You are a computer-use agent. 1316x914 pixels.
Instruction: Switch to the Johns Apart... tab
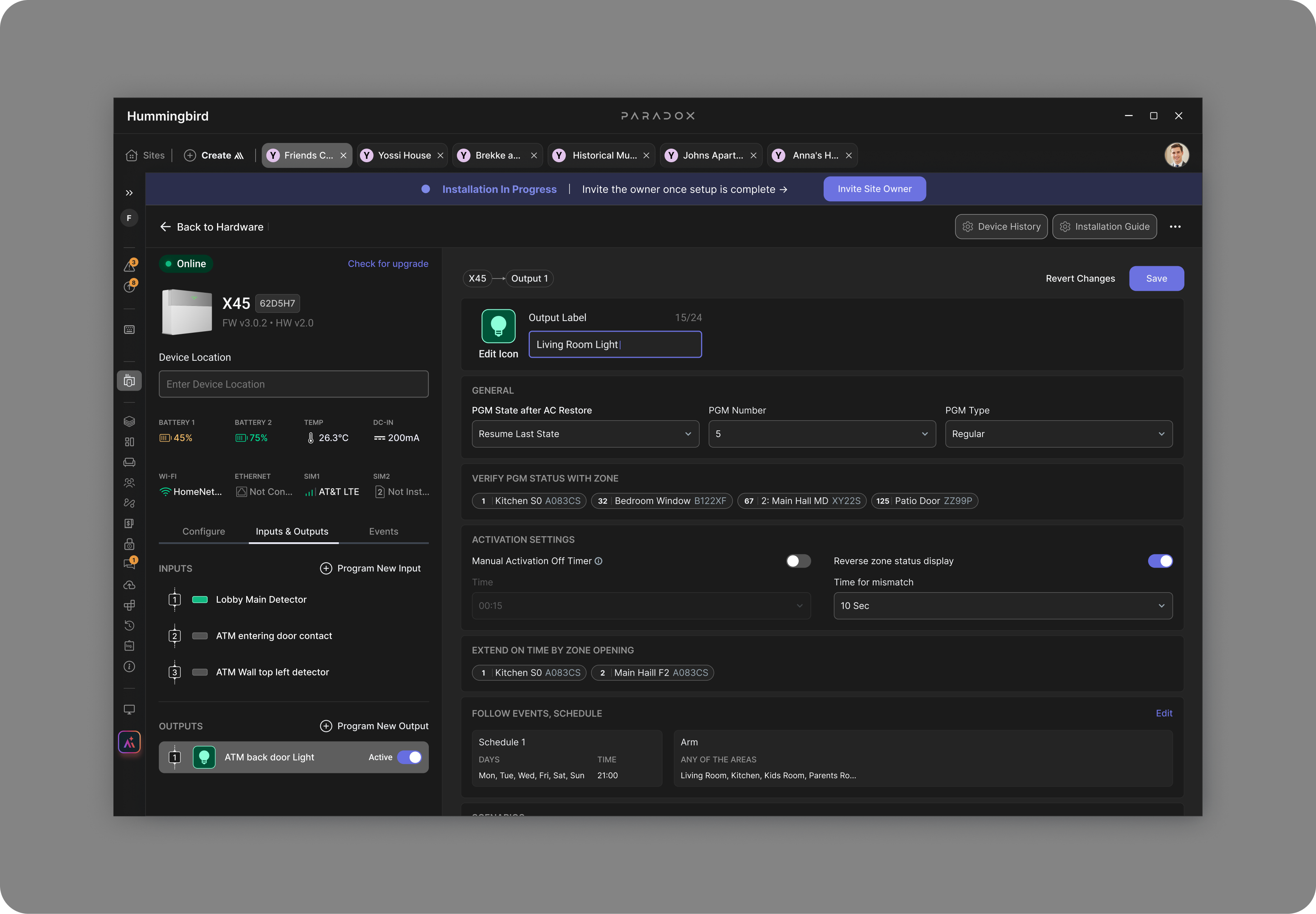pos(711,155)
